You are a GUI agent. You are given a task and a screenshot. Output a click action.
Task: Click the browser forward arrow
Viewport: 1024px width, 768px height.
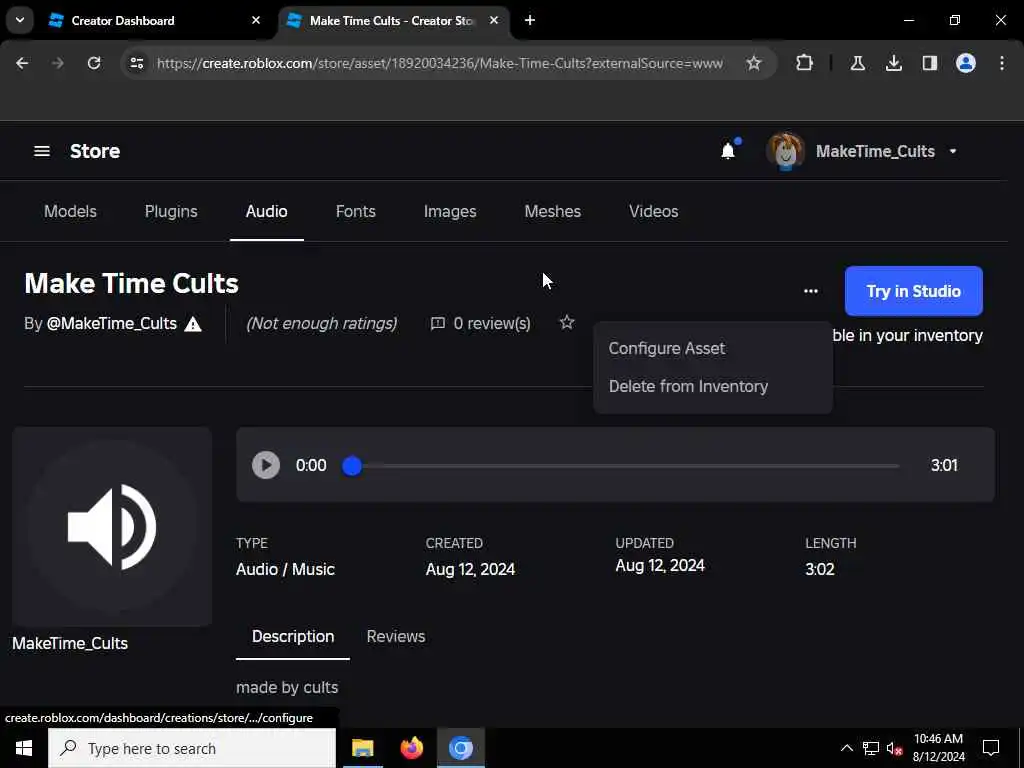click(x=57, y=63)
